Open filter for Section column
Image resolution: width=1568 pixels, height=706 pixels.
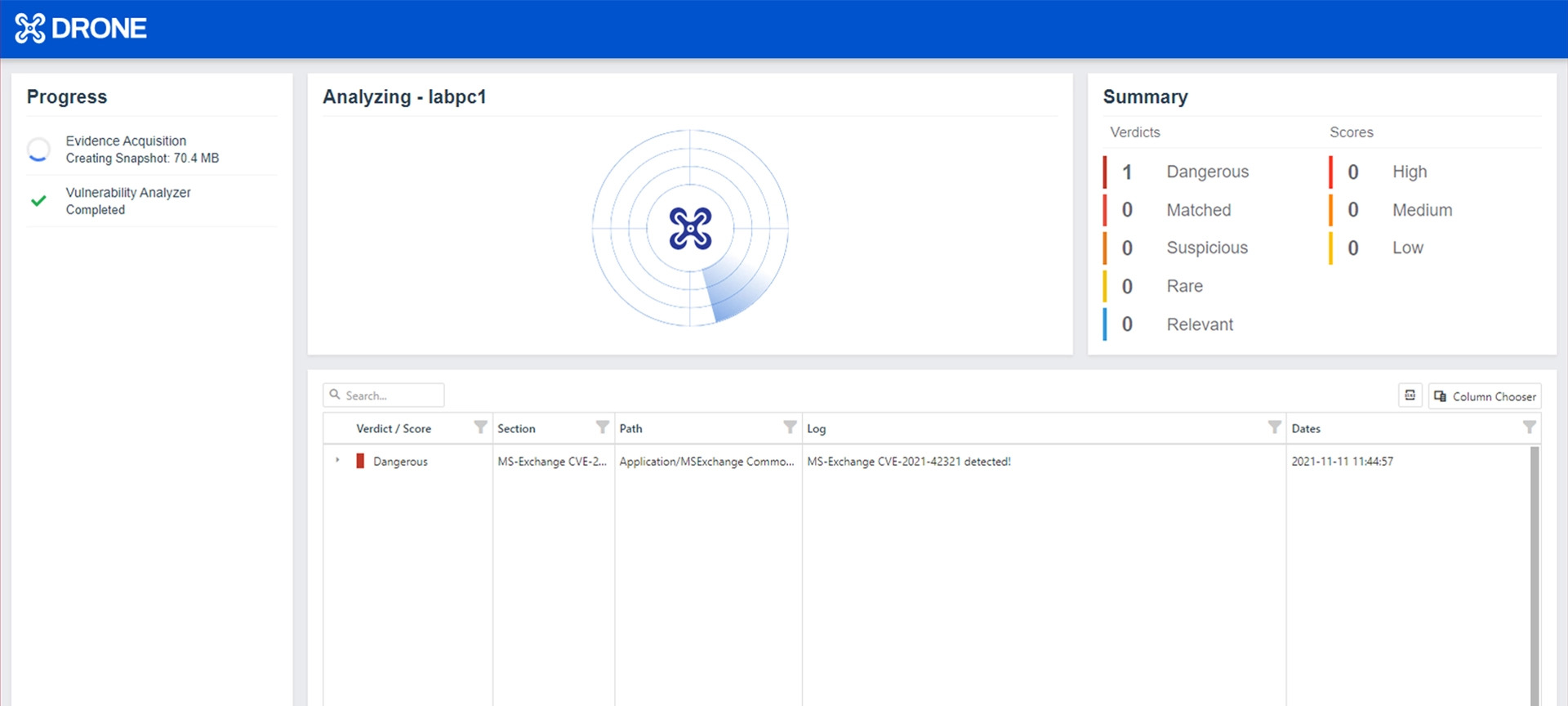point(602,427)
